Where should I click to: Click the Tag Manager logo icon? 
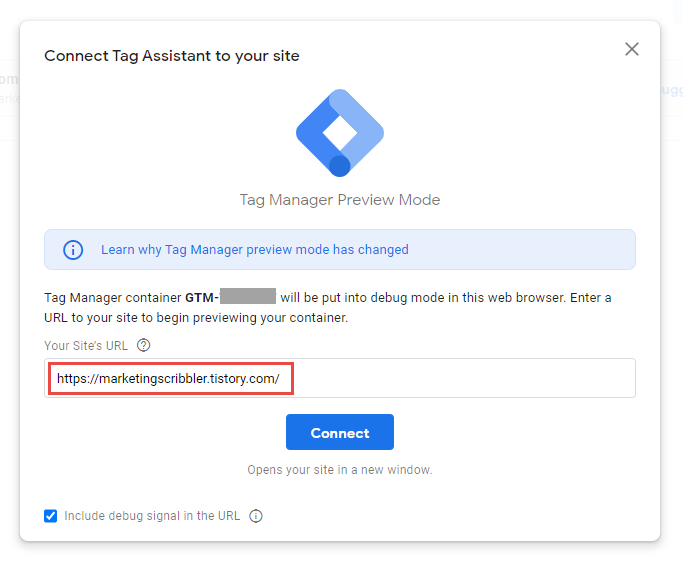(x=340, y=133)
